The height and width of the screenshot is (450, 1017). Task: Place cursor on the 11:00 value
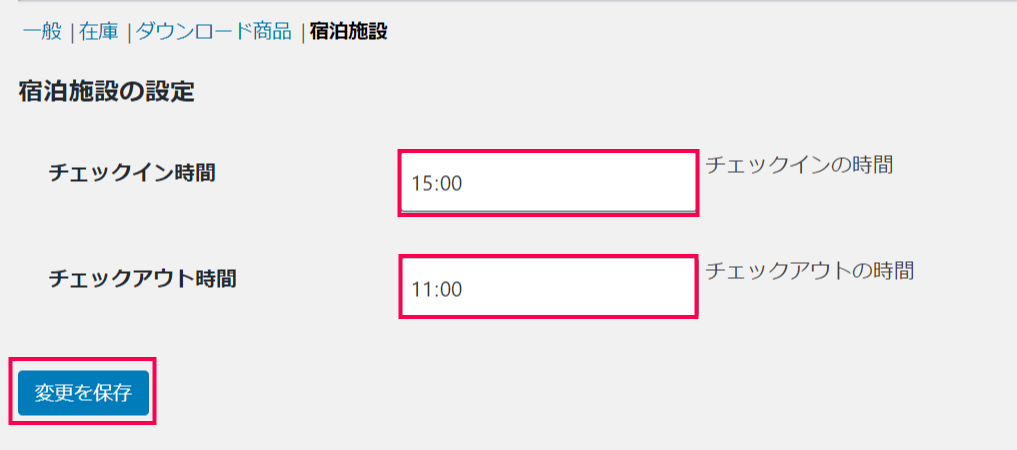click(437, 289)
